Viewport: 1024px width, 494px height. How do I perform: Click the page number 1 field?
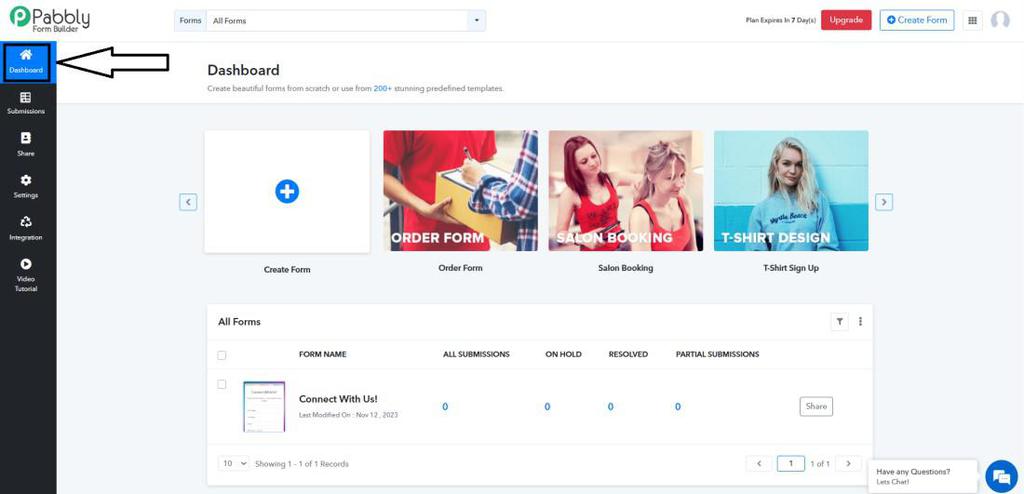(791, 463)
